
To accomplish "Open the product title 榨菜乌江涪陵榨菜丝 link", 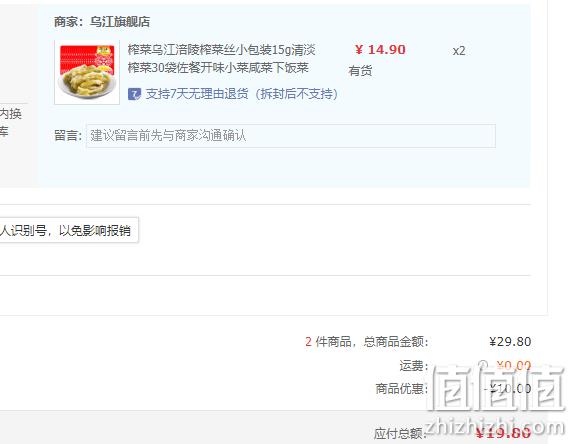I will click(221, 59).
